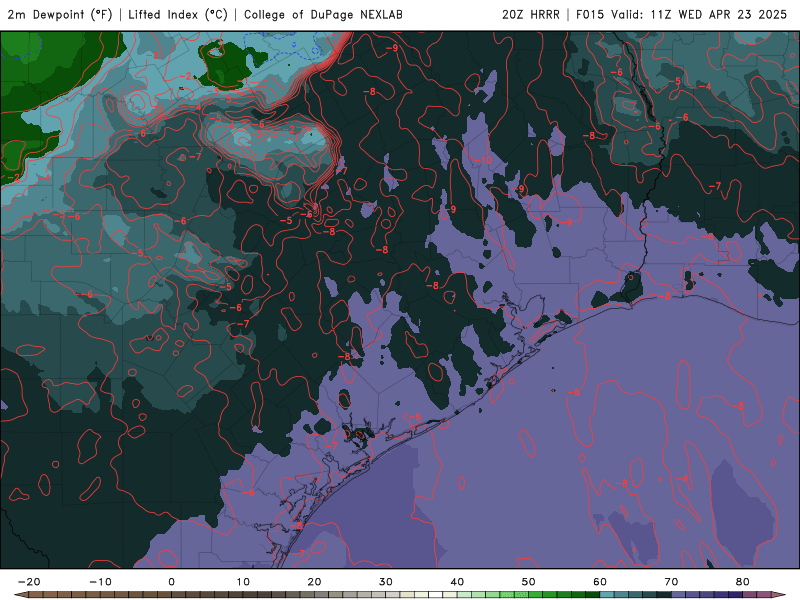This screenshot has height=600, width=800.
Task: Click the "20Z HRRR" model run label
Action: tap(531, 14)
